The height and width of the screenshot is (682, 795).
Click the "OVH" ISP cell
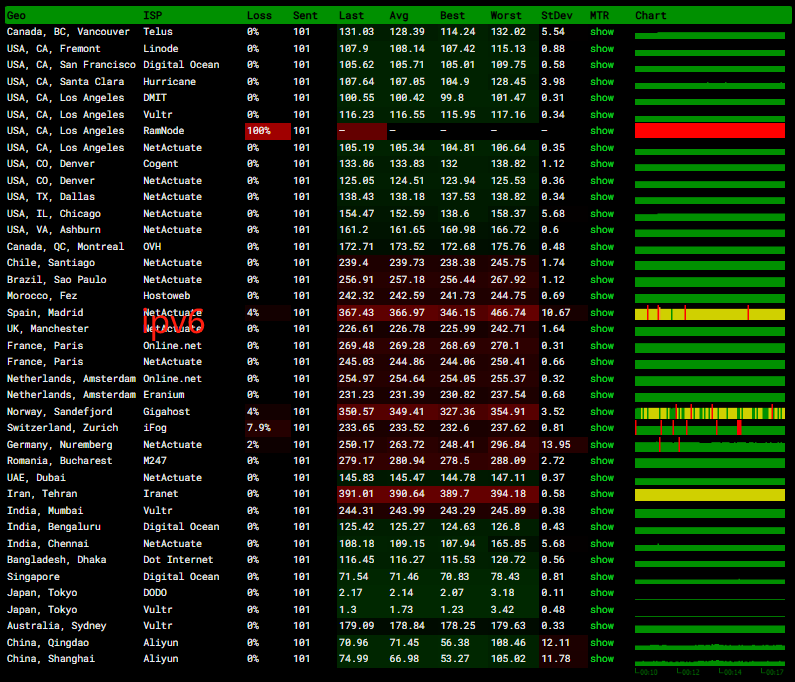point(152,246)
